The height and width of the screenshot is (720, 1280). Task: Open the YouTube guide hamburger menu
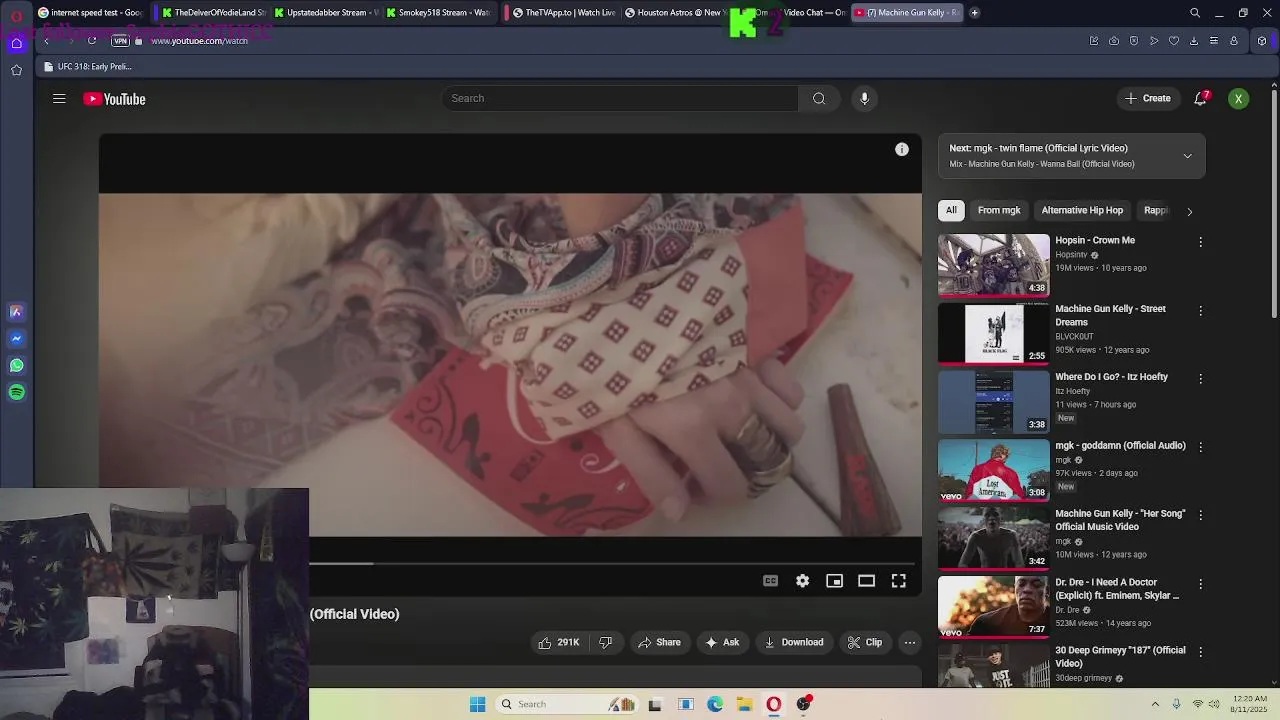pyautogui.click(x=59, y=98)
